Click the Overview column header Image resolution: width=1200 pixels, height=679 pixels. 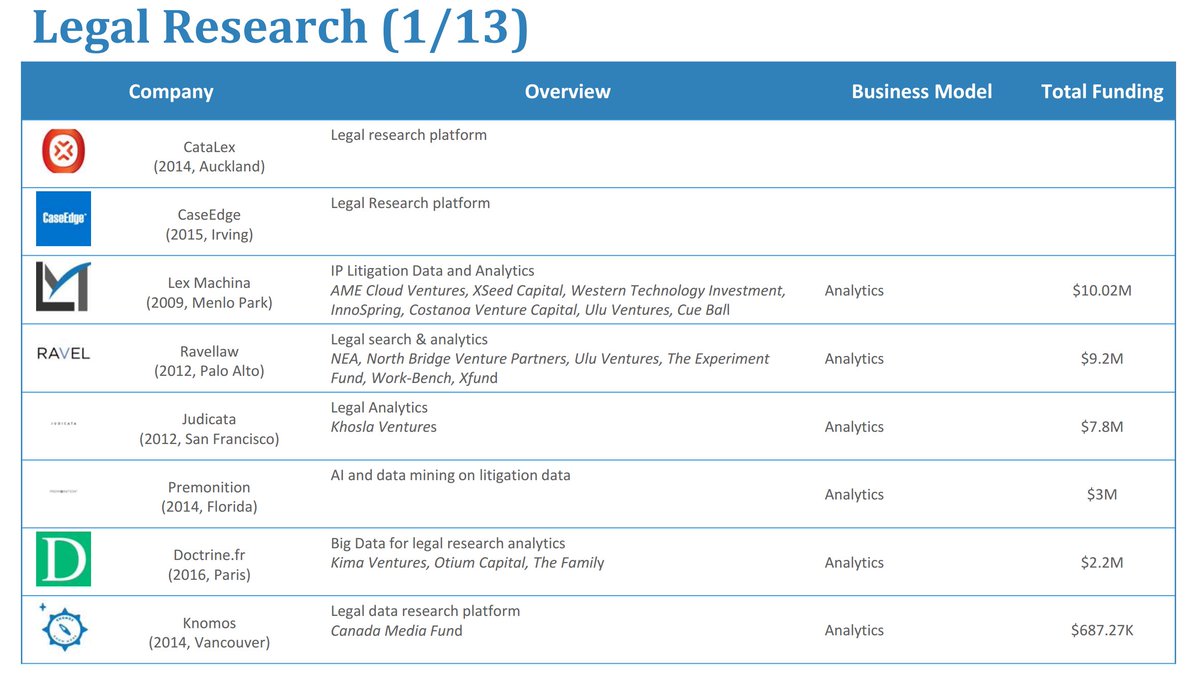pyautogui.click(x=567, y=91)
